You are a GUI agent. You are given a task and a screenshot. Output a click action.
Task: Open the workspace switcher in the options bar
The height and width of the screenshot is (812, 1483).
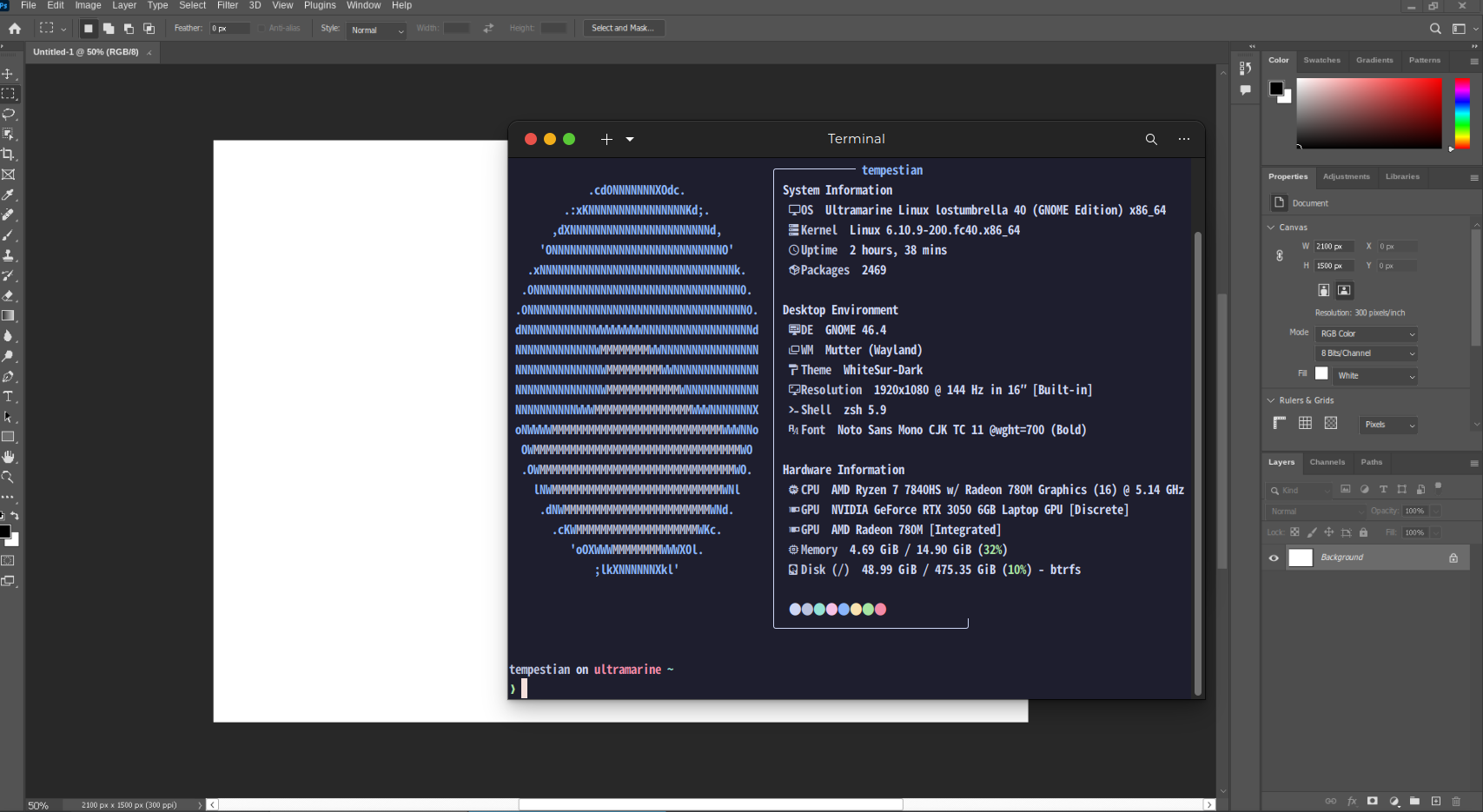click(1464, 29)
